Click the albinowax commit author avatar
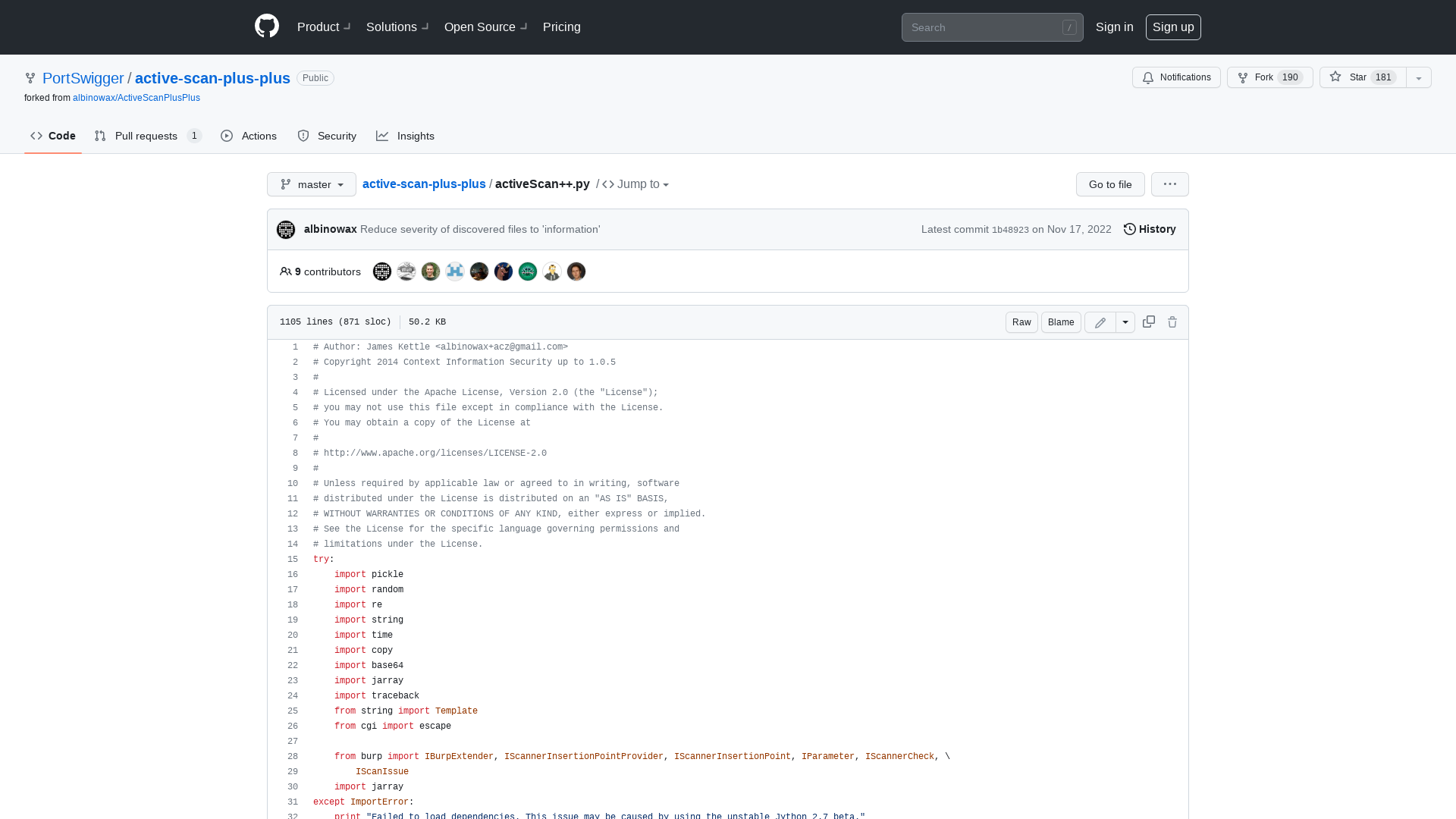1456x819 pixels. (x=286, y=230)
